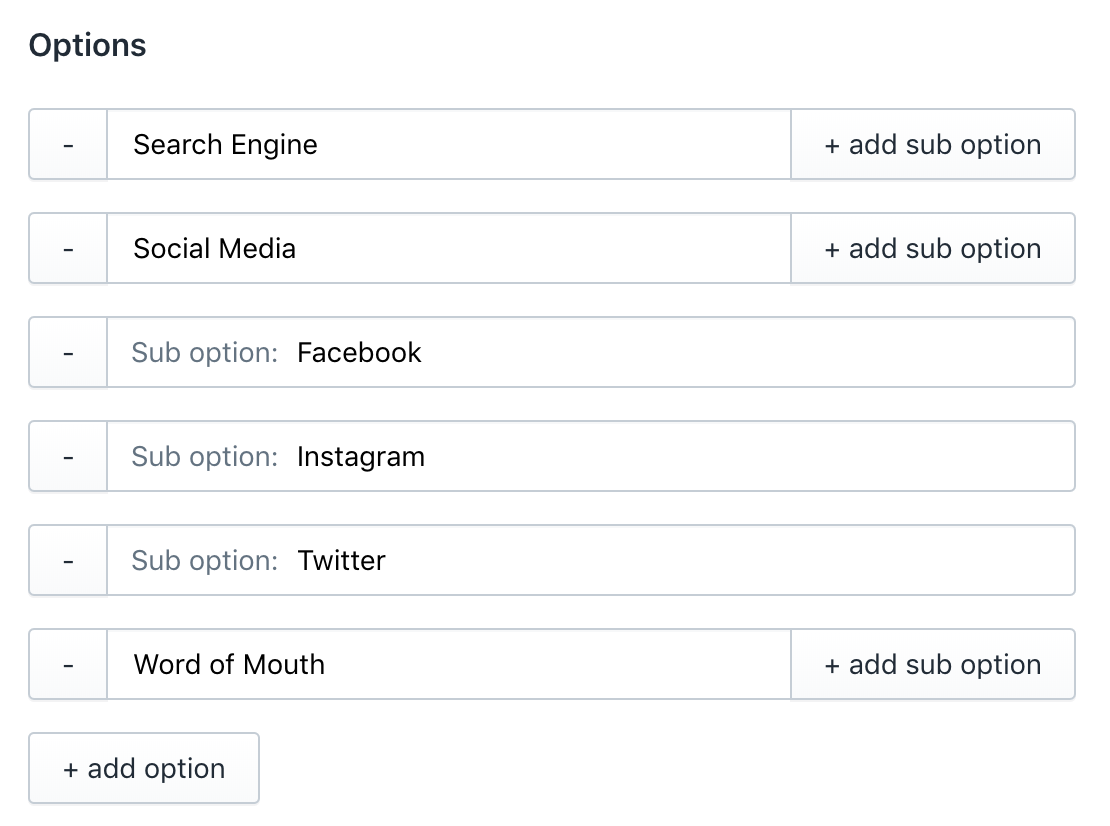Delete the Instagram sub option via minus

[68, 457]
